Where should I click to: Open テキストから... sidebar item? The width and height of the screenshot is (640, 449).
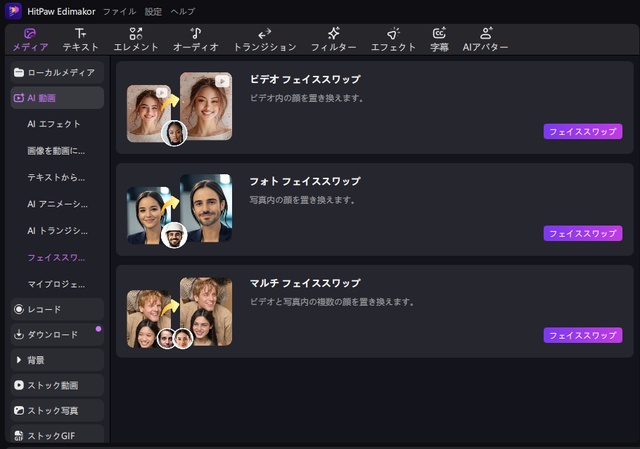56,178
